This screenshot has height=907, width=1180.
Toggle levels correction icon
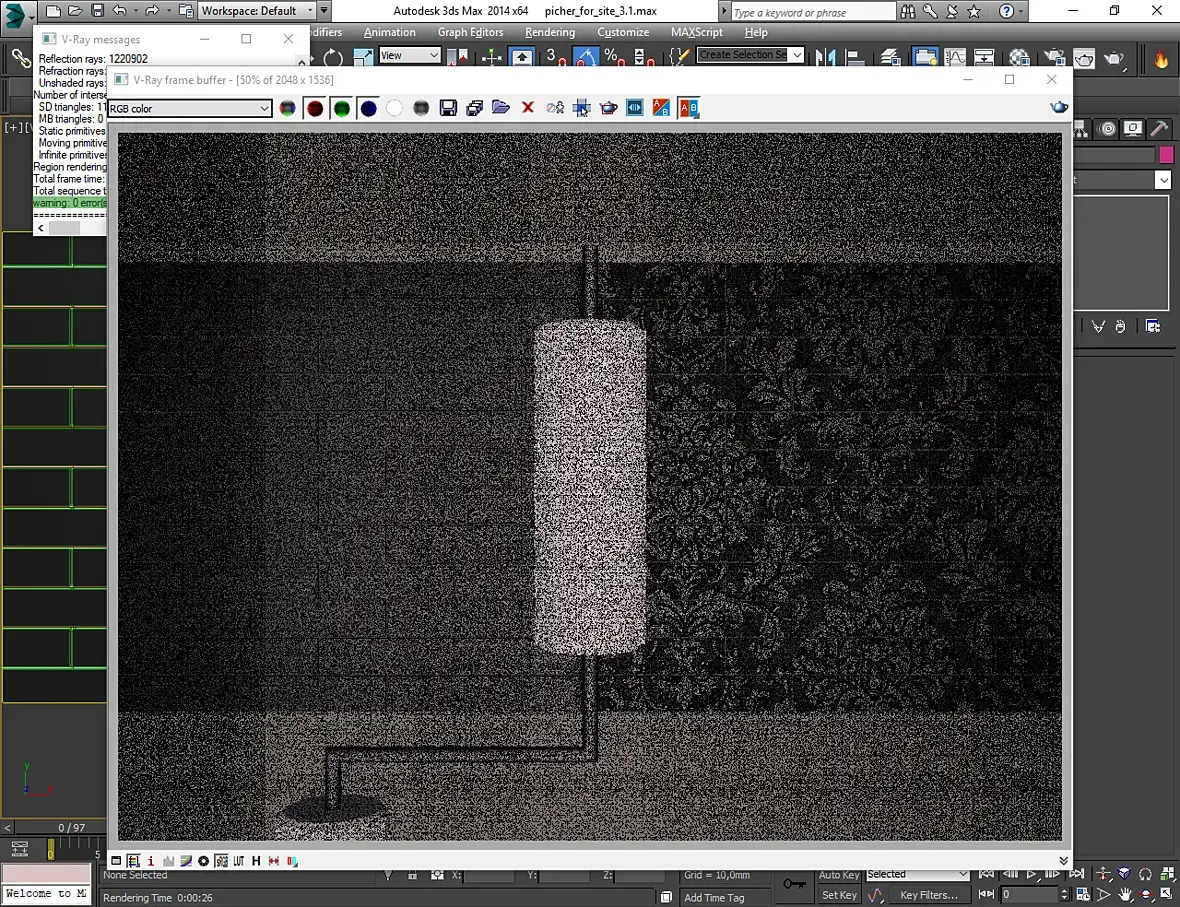[169, 861]
